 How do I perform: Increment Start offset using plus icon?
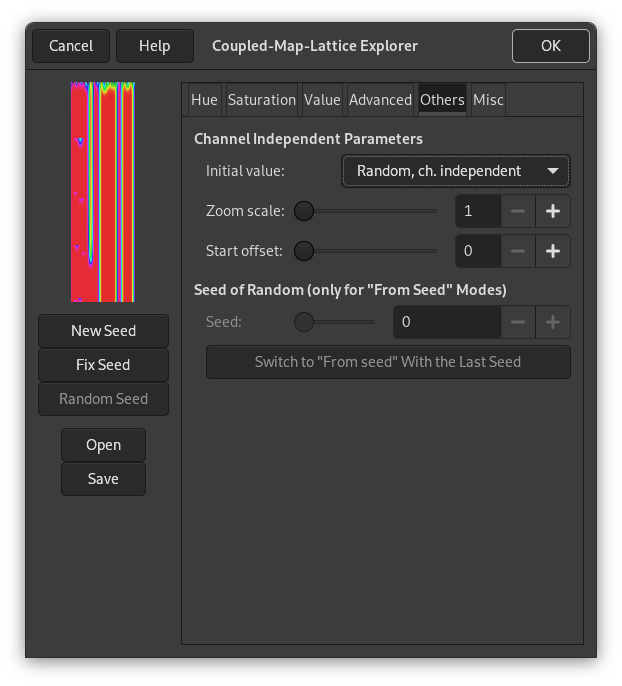pos(553,251)
